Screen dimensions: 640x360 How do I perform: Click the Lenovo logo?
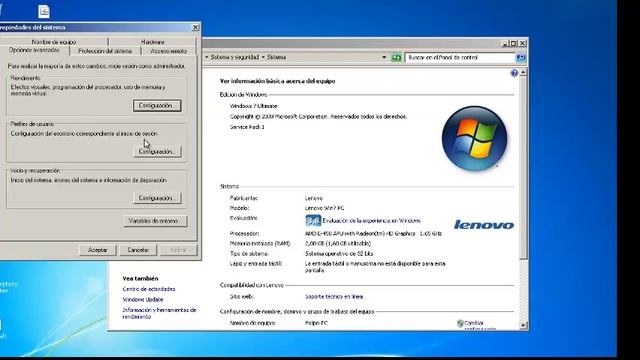pyautogui.click(x=484, y=224)
